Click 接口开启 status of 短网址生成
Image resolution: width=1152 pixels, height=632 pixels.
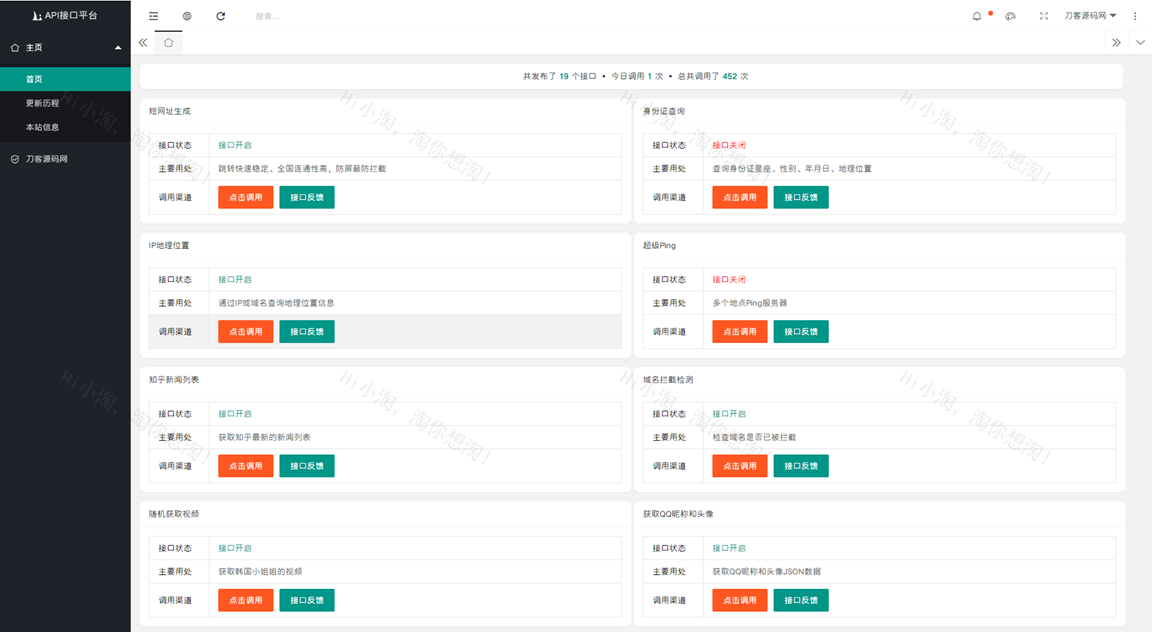pyautogui.click(x=235, y=146)
